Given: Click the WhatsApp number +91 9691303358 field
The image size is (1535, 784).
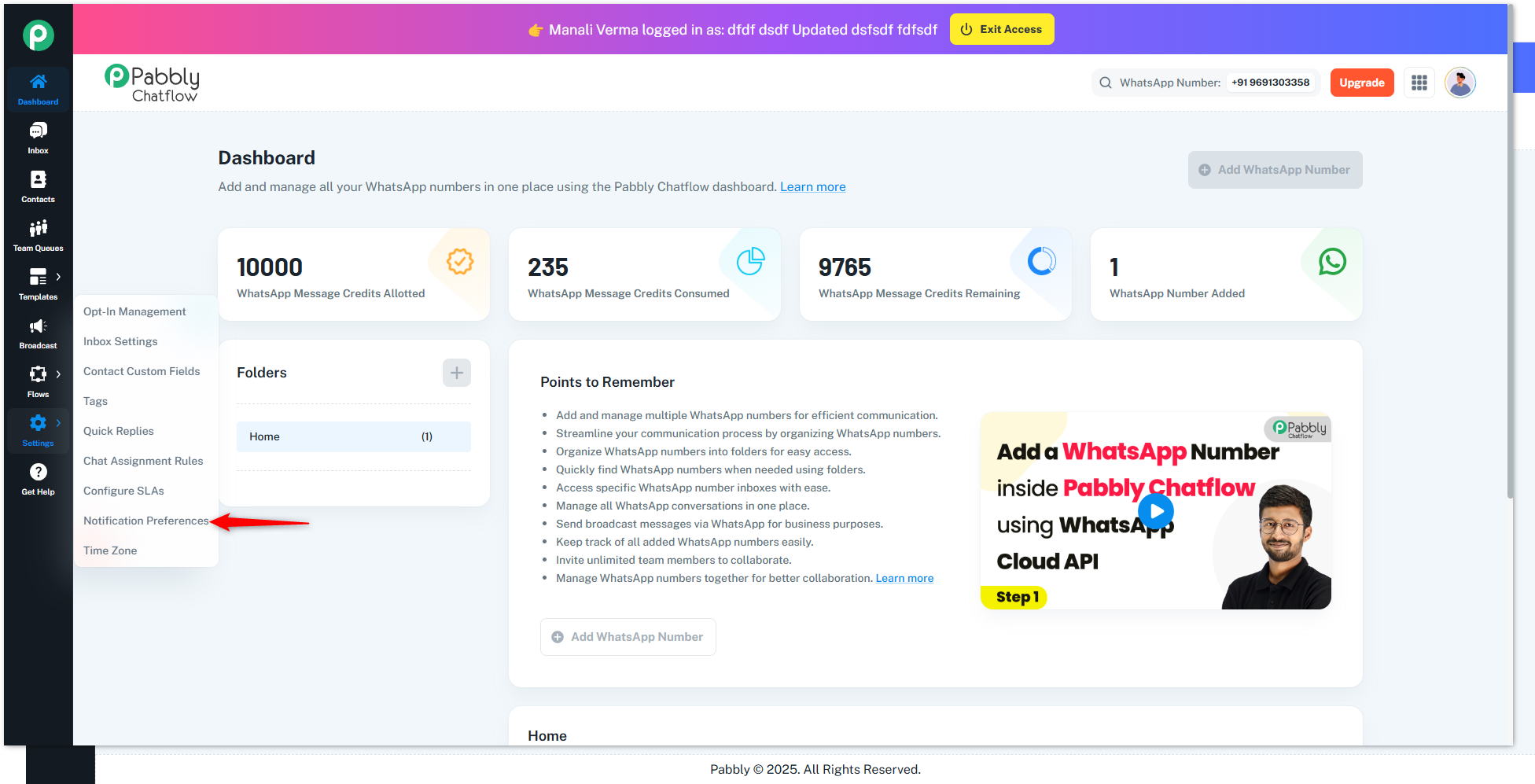Looking at the screenshot, I should pos(1271,83).
